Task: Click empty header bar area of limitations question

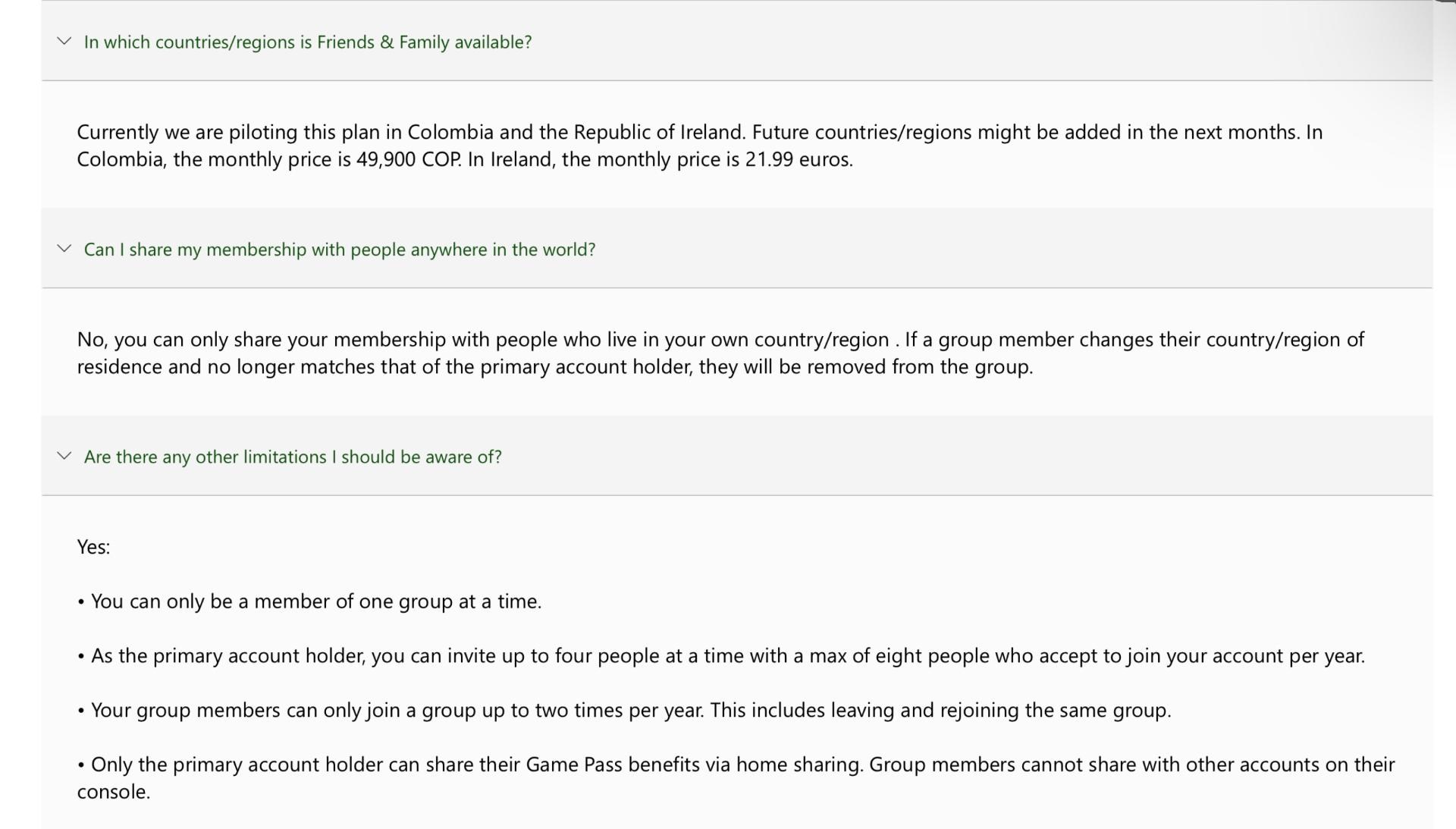Action: pyautogui.click(x=963, y=456)
